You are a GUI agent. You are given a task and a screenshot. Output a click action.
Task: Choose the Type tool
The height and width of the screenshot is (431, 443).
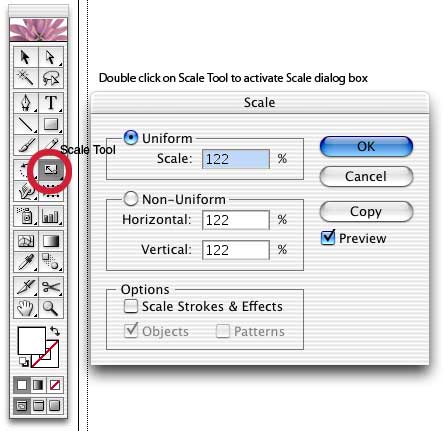[x=51, y=103]
